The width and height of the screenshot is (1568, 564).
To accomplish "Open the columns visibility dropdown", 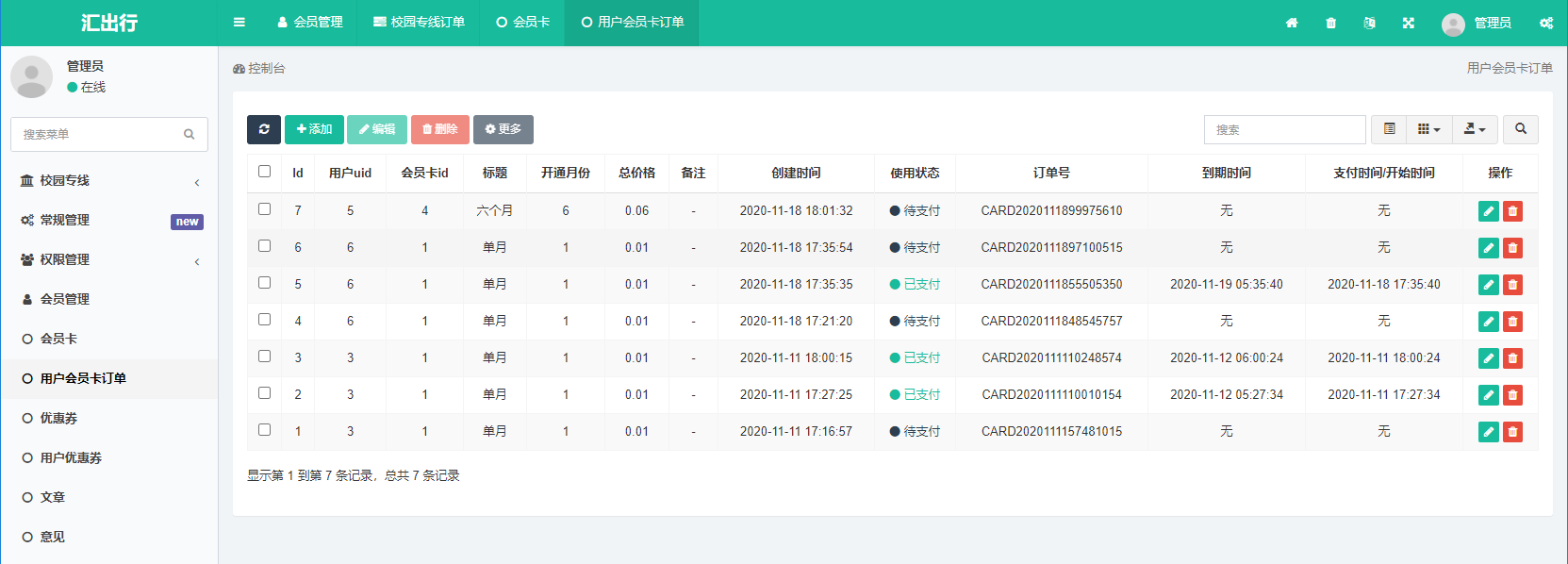I will click(1429, 129).
